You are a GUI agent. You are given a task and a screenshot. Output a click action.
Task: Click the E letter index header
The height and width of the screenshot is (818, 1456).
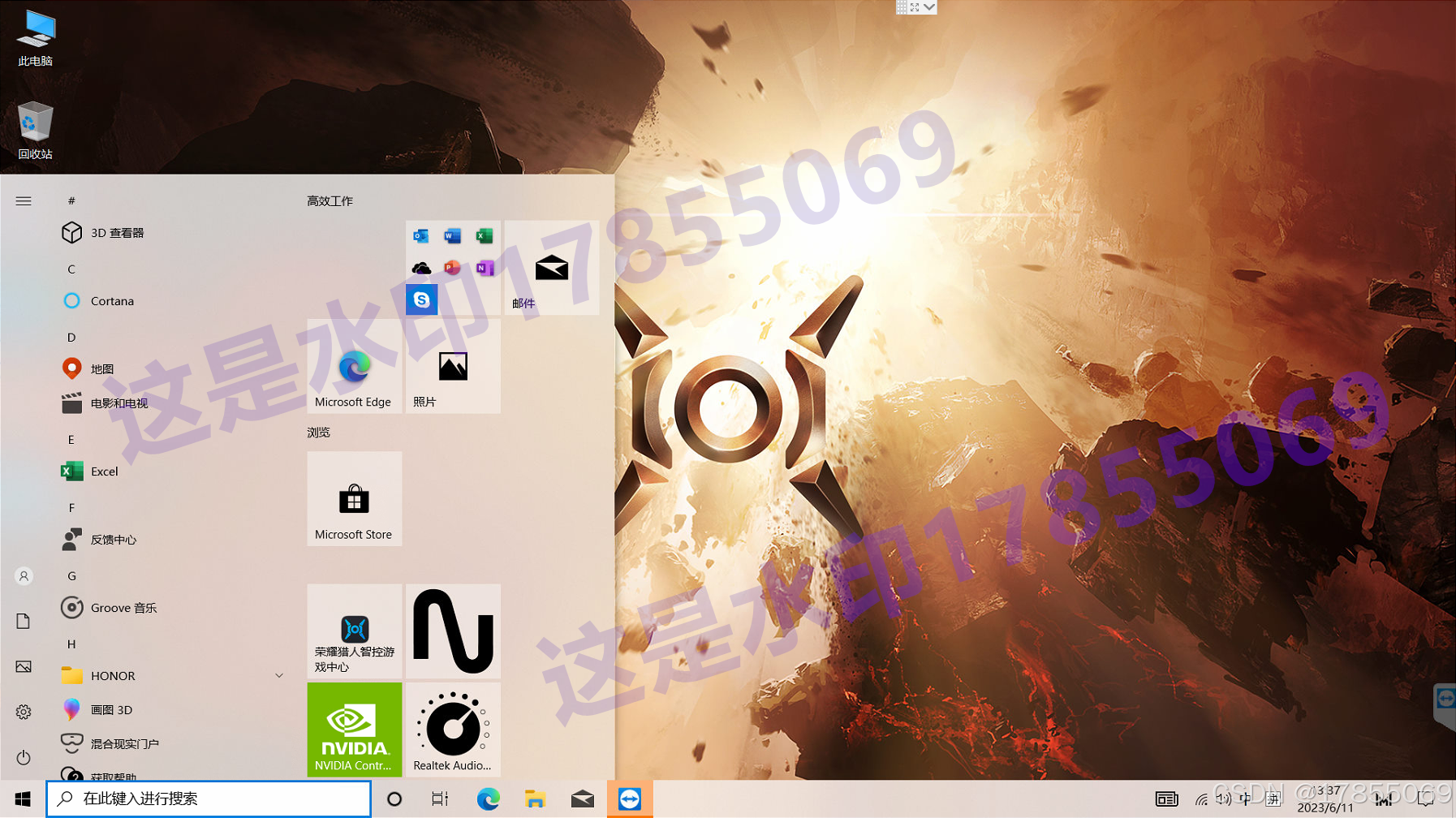(x=71, y=439)
